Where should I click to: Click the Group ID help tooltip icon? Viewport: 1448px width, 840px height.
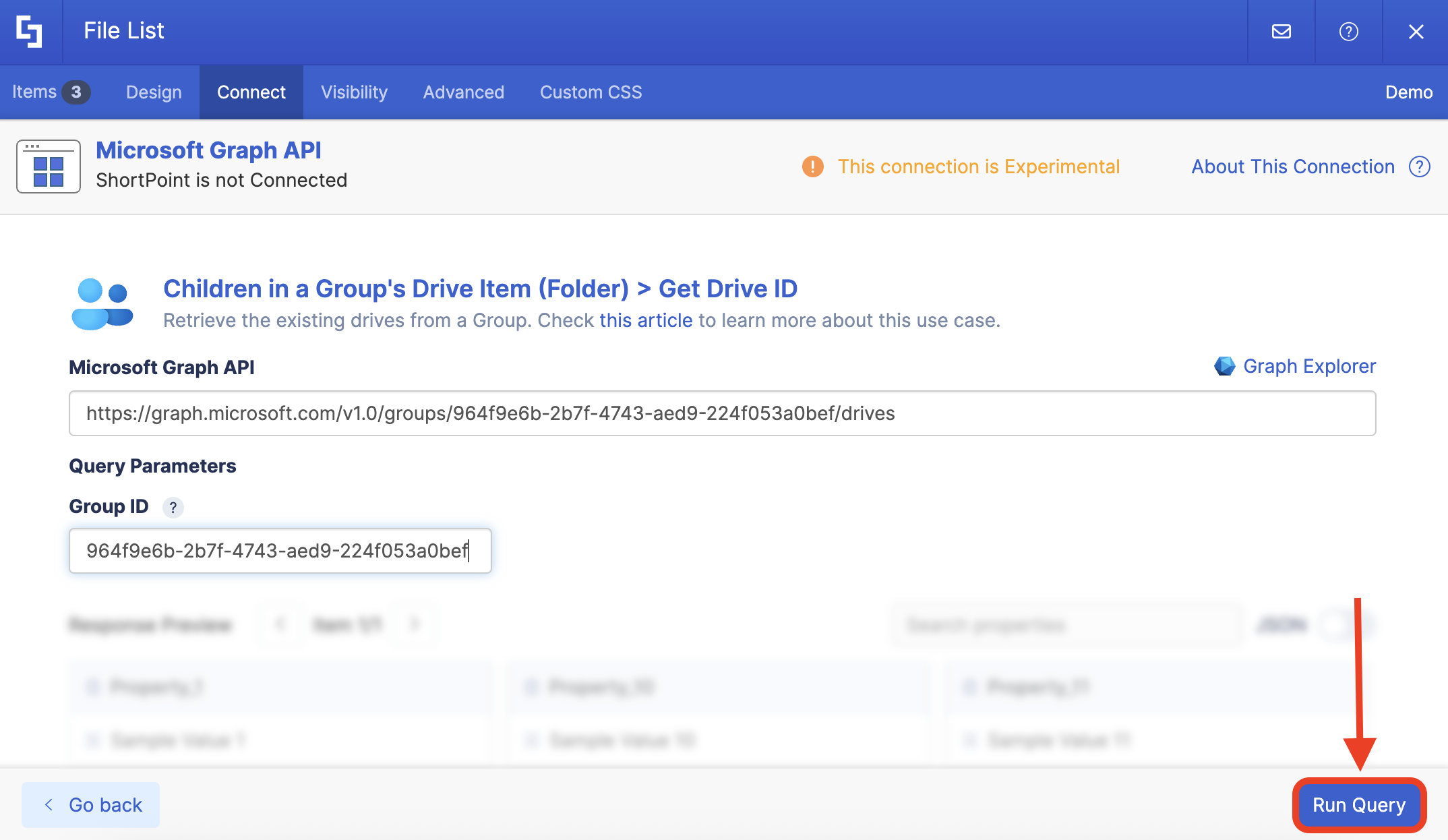point(173,507)
